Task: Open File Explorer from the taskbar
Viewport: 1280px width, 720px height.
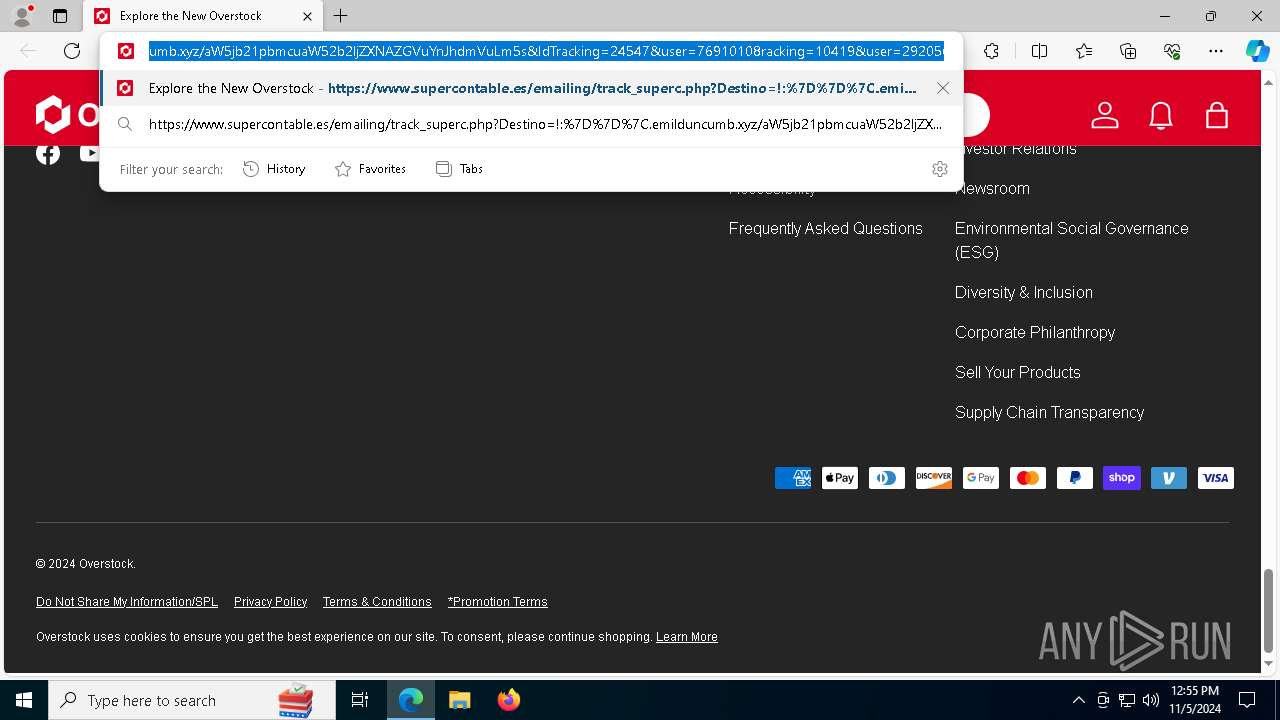Action: click(x=459, y=700)
